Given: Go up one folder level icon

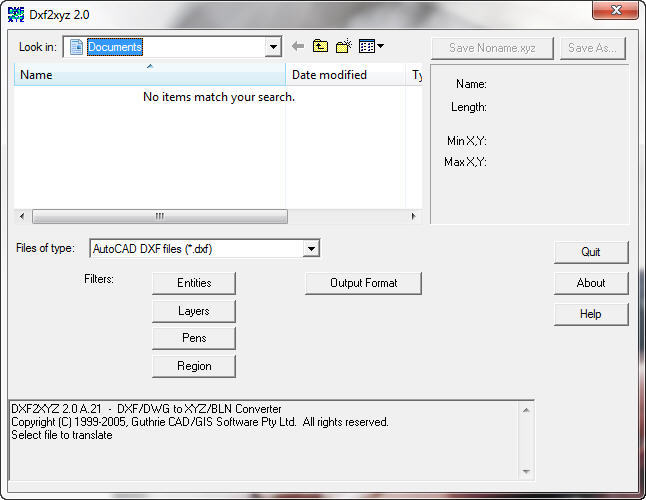Looking at the screenshot, I should [321, 46].
